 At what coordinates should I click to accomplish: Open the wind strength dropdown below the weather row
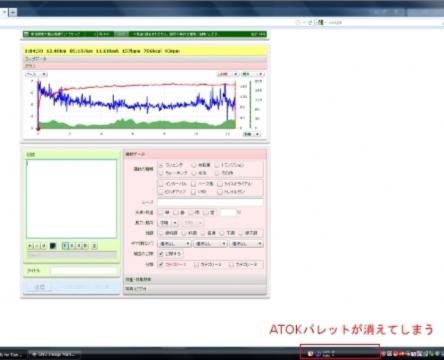click(x=169, y=222)
